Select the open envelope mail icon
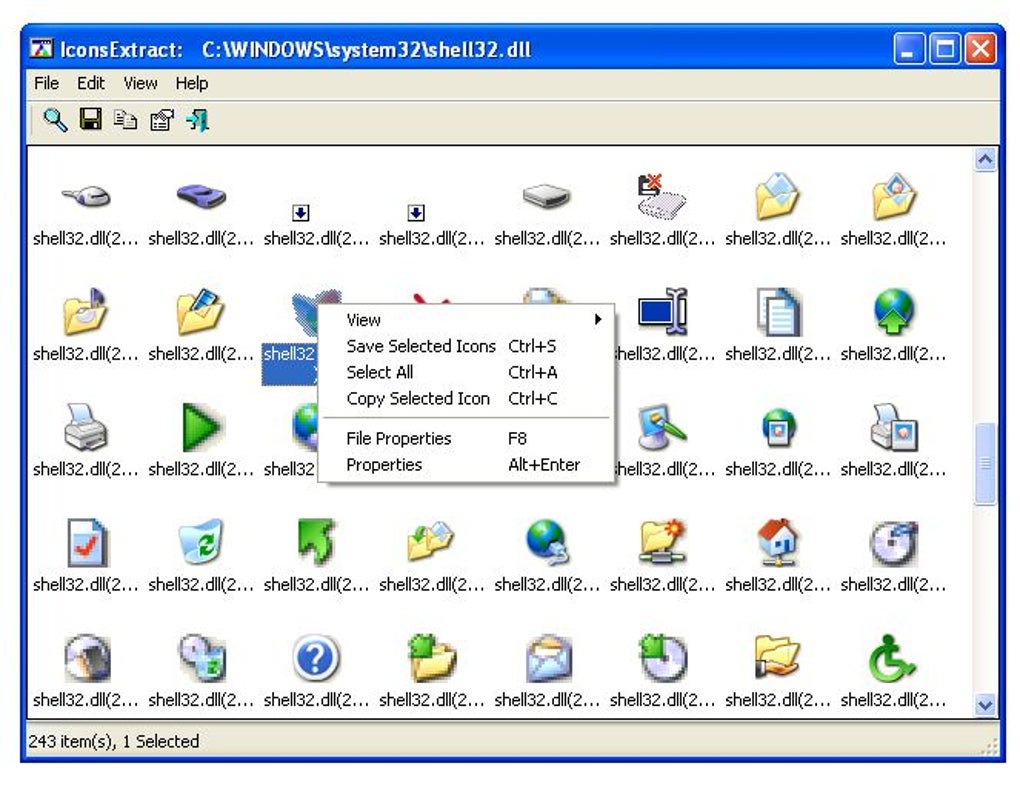Screen dimensions: 1020x786 pyautogui.click(x=548, y=658)
